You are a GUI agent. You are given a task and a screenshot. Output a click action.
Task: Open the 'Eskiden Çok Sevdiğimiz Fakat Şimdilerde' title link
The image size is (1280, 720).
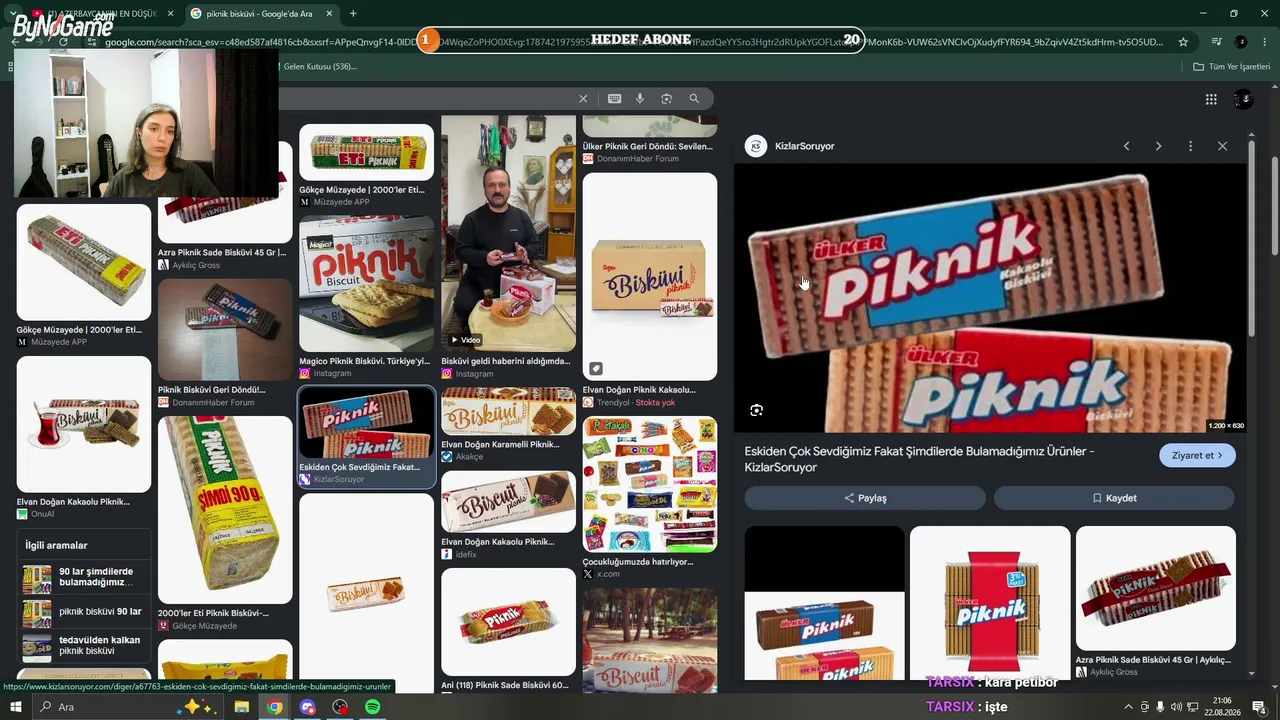(919, 459)
